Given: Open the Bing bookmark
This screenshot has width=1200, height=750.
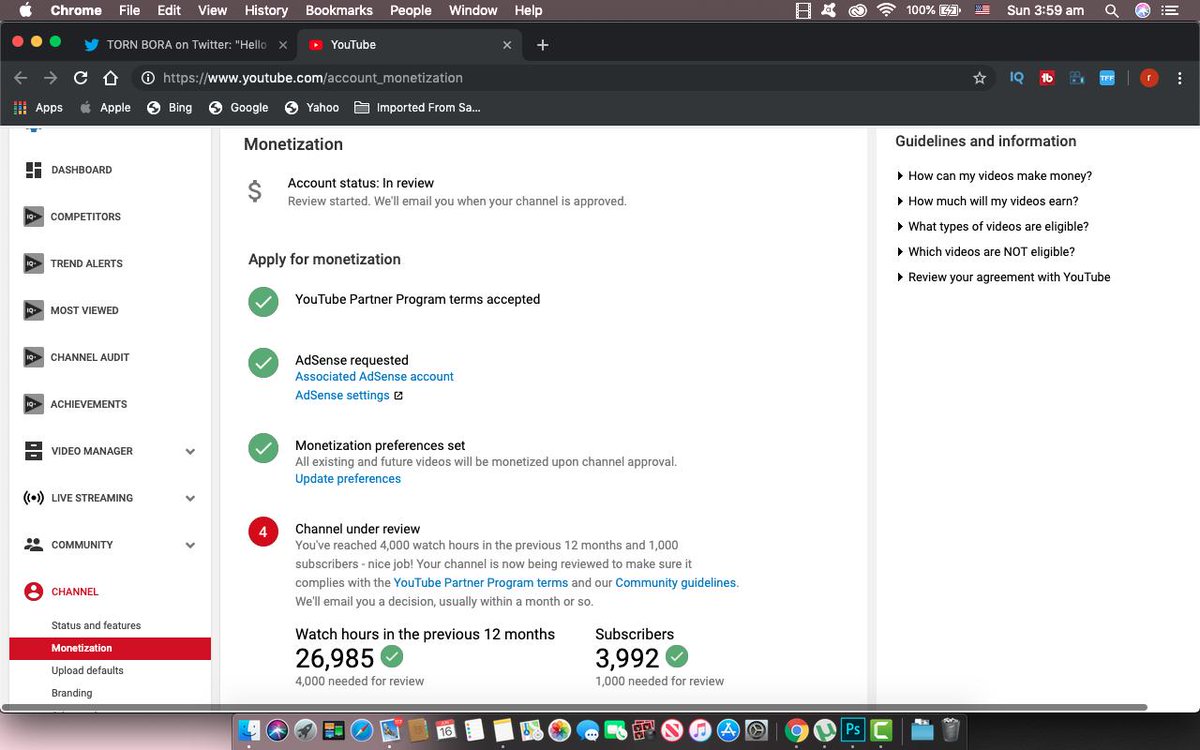Looking at the screenshot, I should 169,107.
